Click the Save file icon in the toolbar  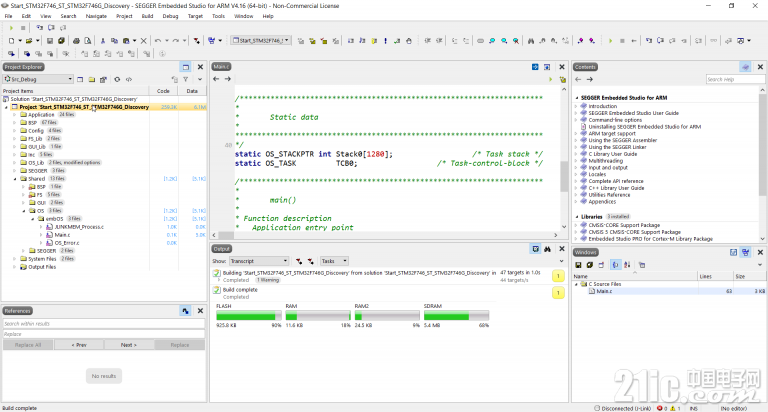pos(49,41)
